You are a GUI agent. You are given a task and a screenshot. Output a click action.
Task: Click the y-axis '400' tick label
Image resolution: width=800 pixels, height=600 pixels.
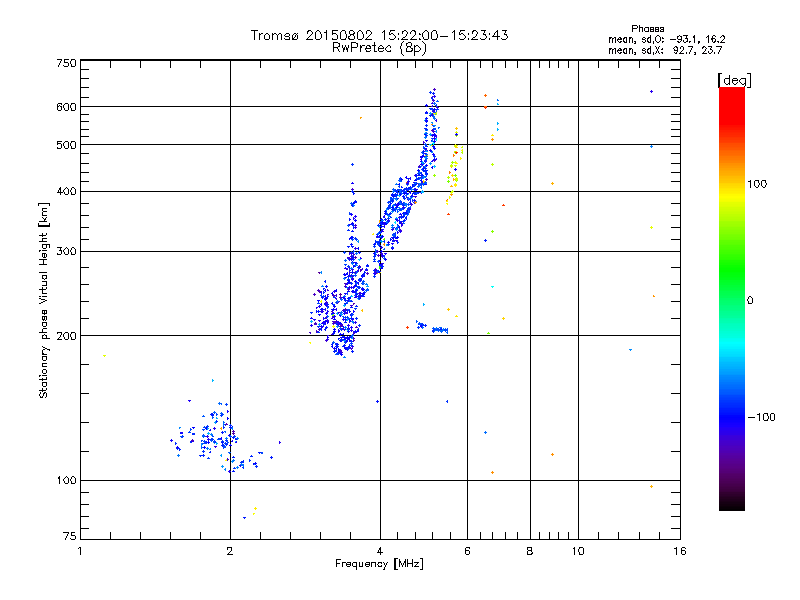click(66, 191)
